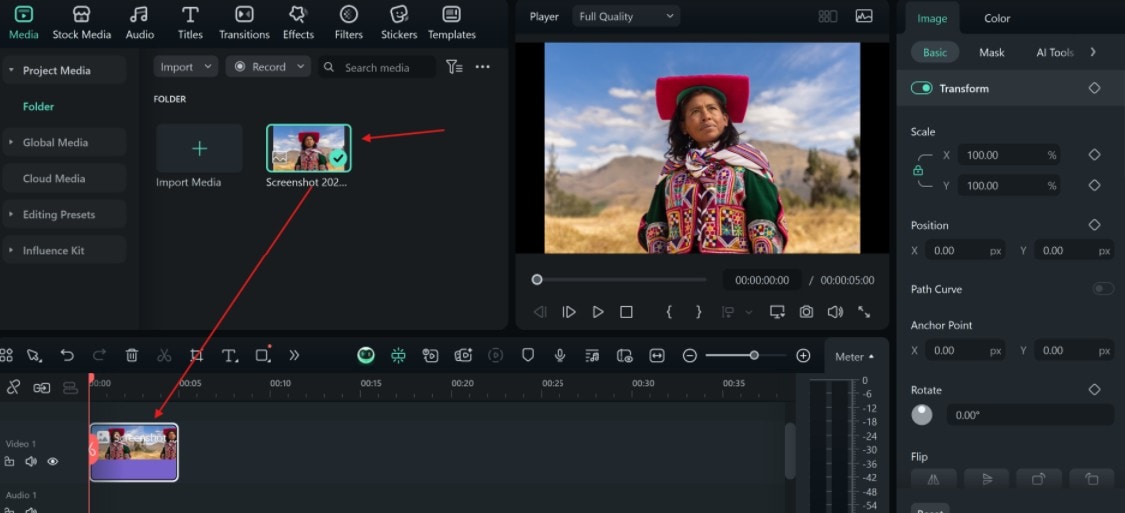Toggle the timeline link icon
Screen dimensions: 1125x513
13,387
